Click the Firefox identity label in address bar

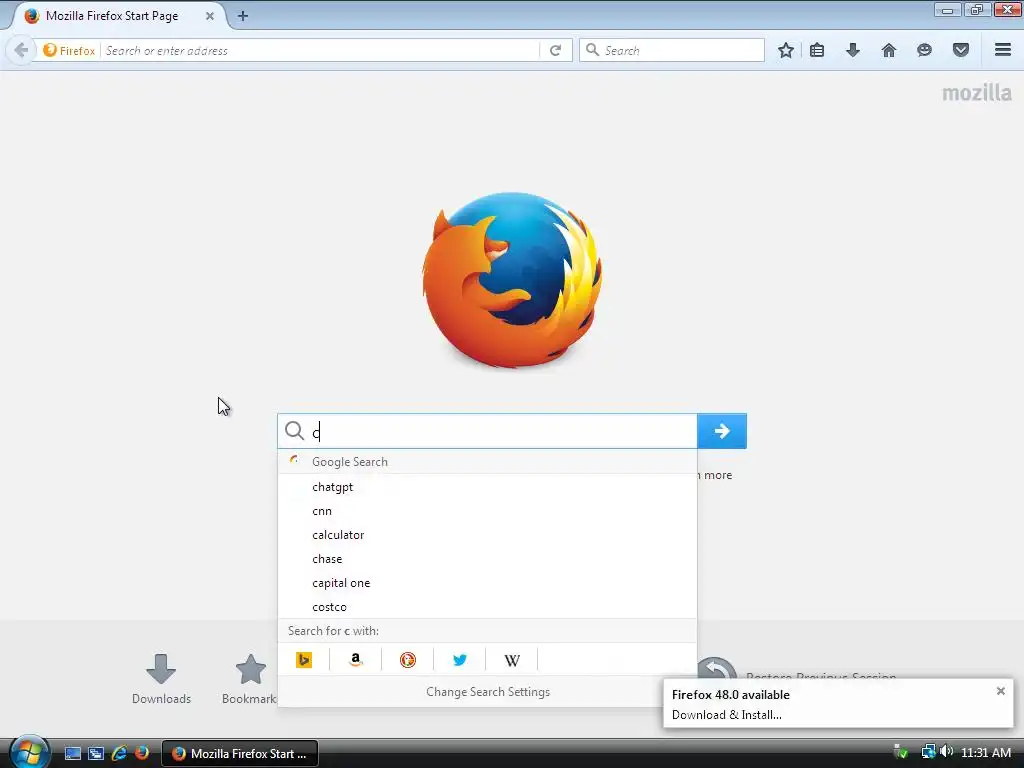pyautogui.click(x=69, y=50)
